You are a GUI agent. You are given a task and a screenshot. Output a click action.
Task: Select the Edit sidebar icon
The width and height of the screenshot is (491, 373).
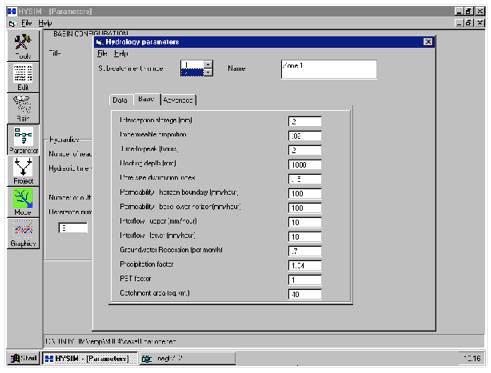click(x=23, y=77)
